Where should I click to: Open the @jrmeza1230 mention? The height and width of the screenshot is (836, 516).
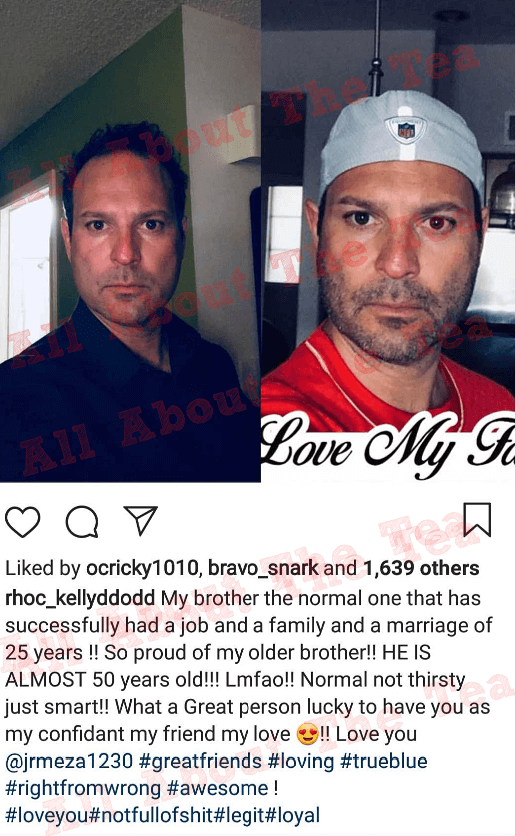coord(69,761)
